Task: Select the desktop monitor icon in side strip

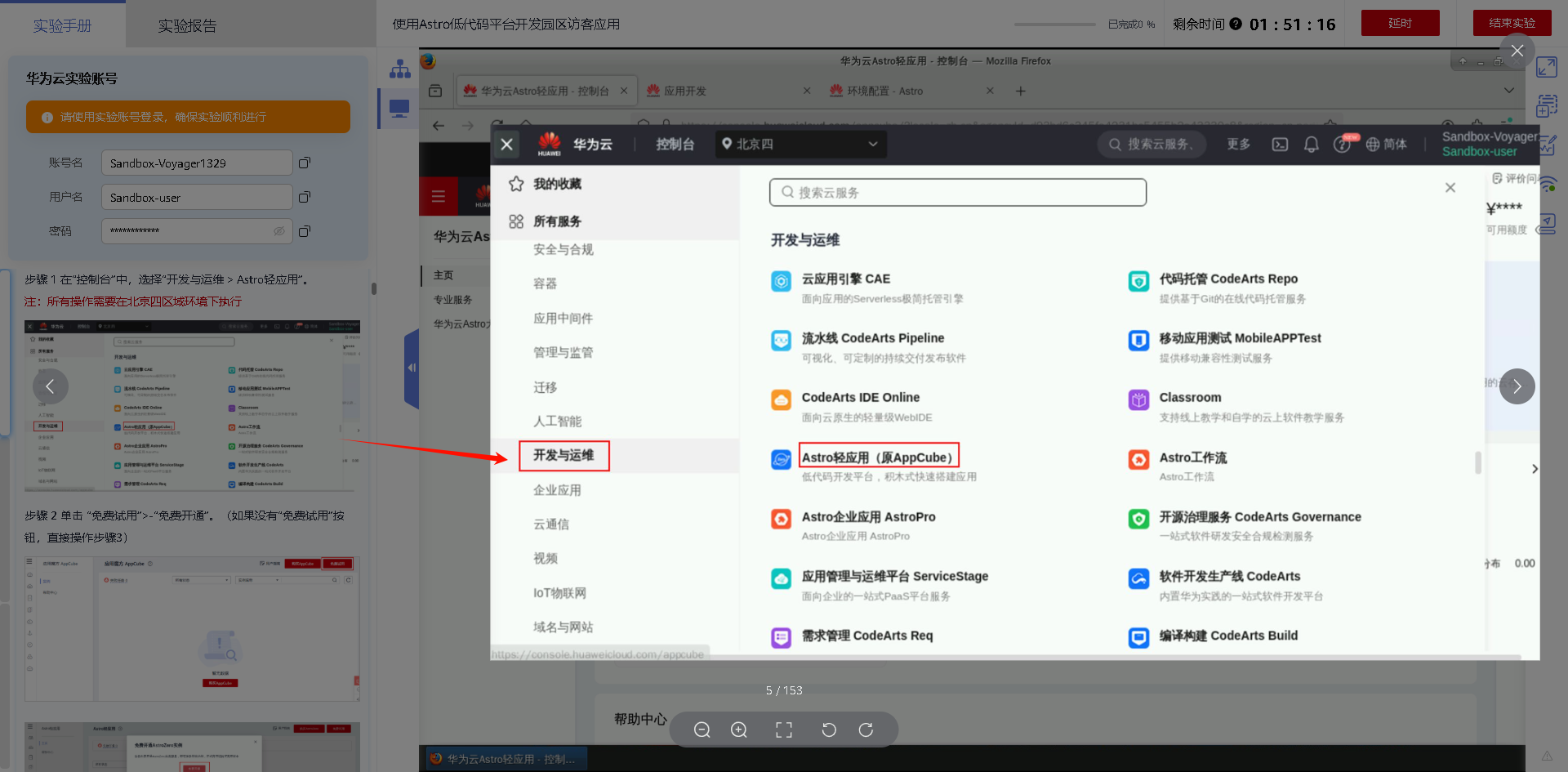Action: tap(399, 109)
